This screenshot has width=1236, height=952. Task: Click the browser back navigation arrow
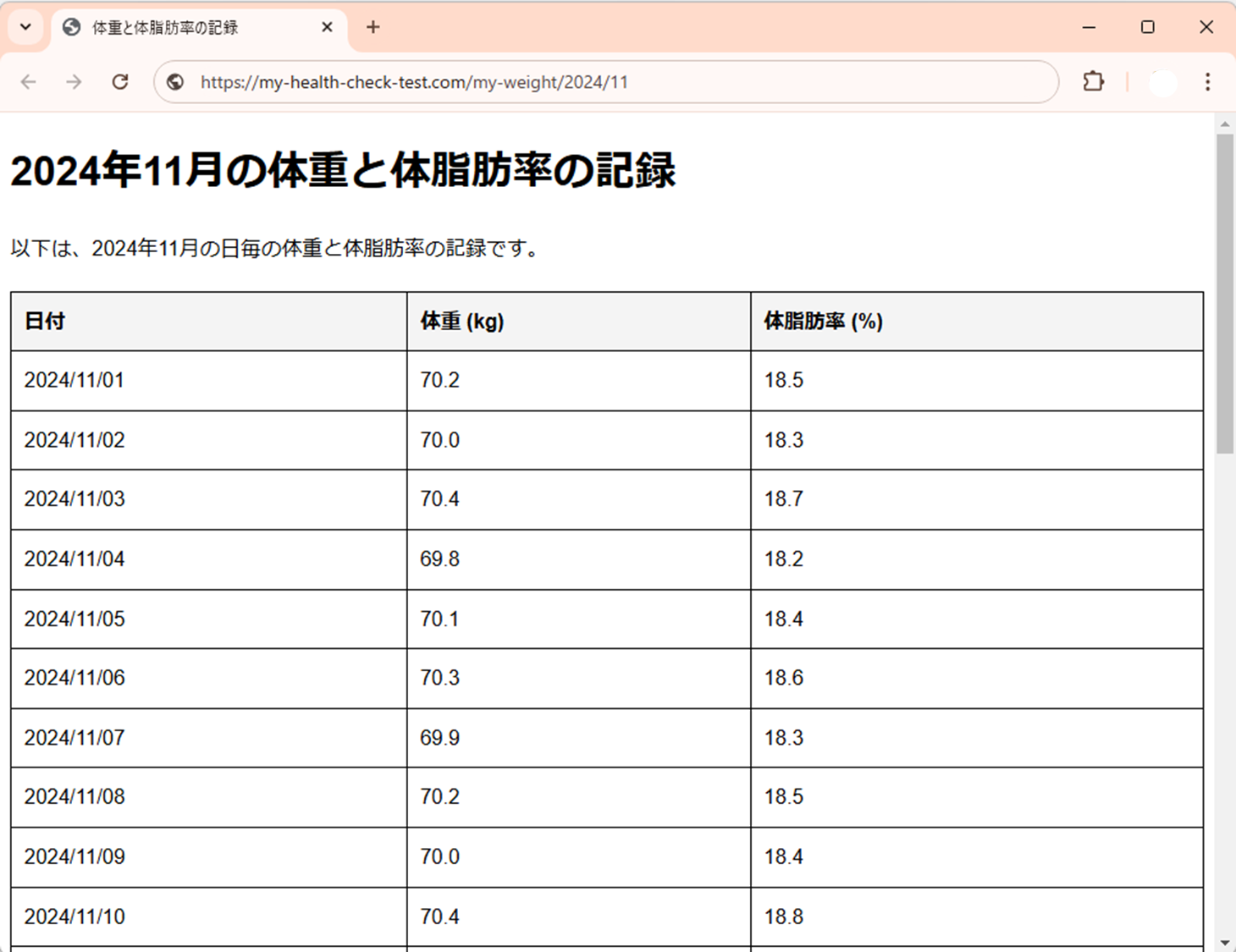[28, 81]
